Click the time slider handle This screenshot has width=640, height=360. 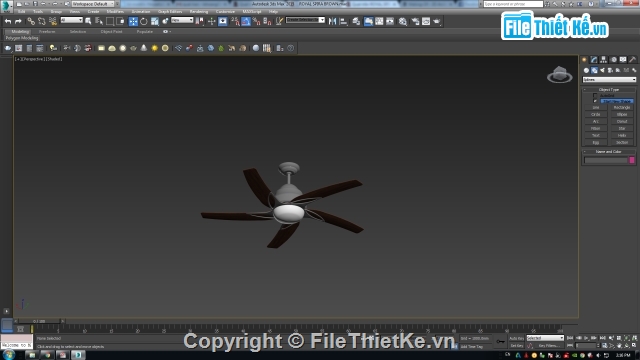point(39,321)
